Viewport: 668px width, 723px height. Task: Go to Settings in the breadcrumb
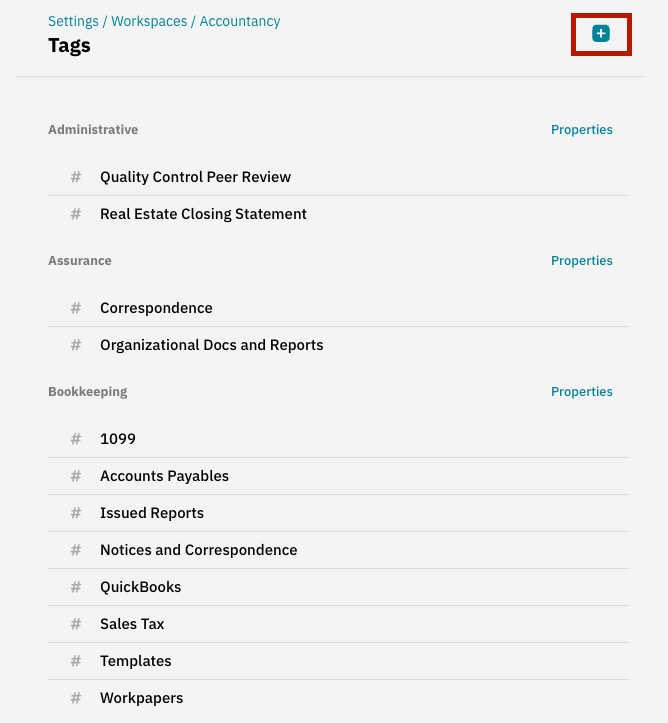(73, 21)
